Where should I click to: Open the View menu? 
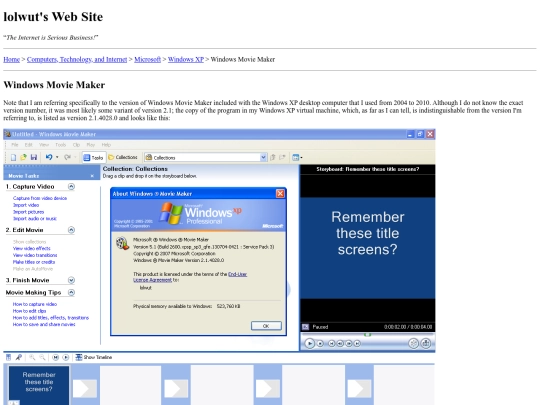point(44,145)
